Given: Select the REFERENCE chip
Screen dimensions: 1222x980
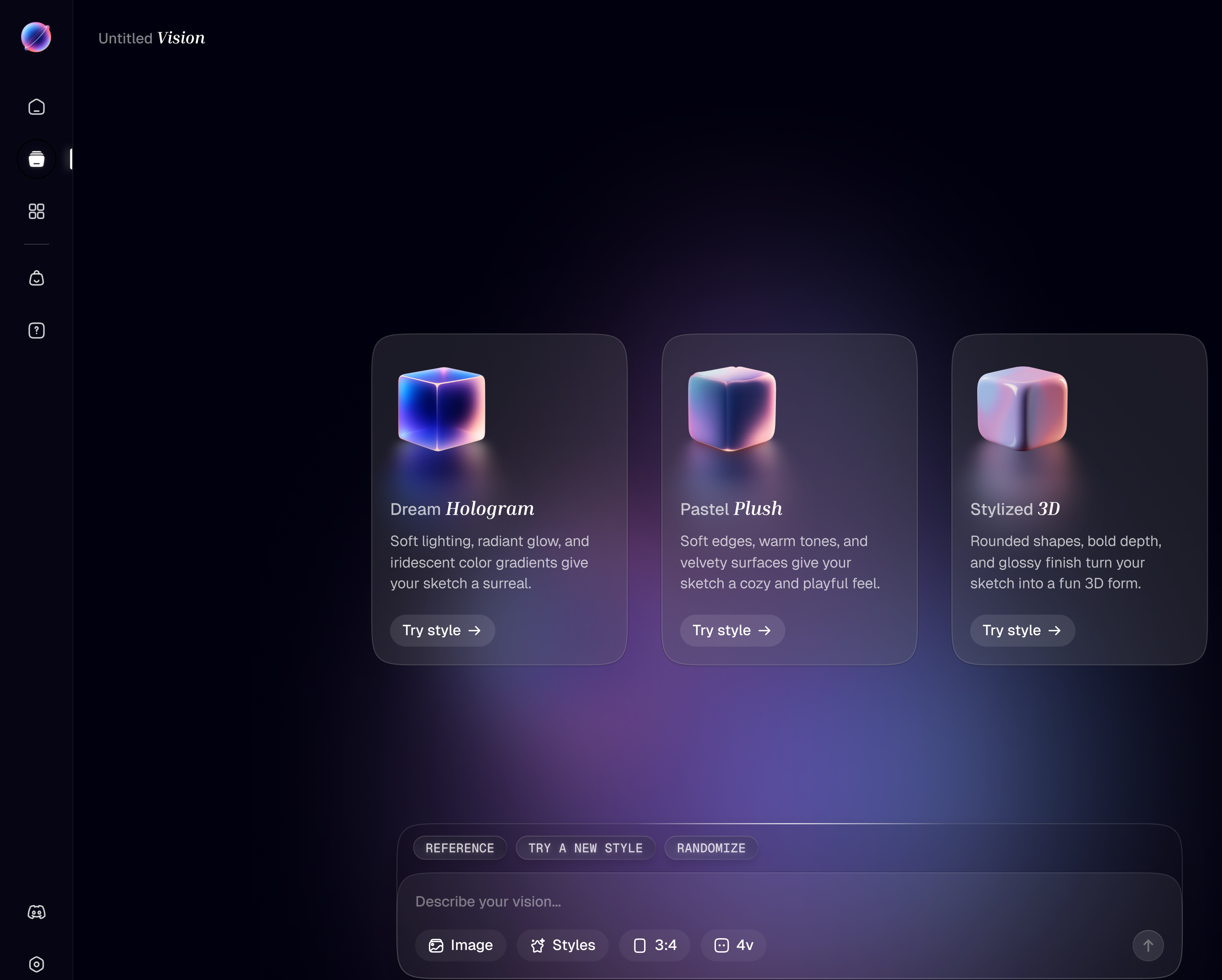Looking at the screenshot, I should pos(460,848).
